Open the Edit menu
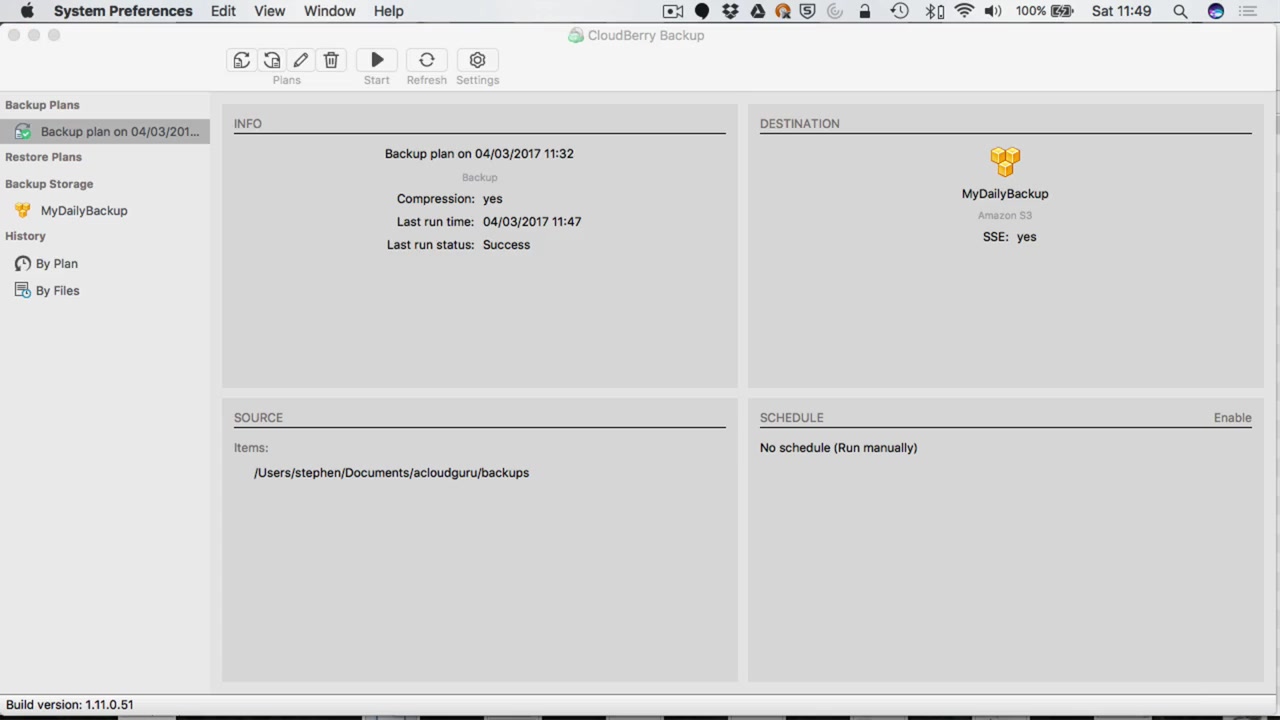The width and height of the screenshot is (1280, 720). pos(223,11)
